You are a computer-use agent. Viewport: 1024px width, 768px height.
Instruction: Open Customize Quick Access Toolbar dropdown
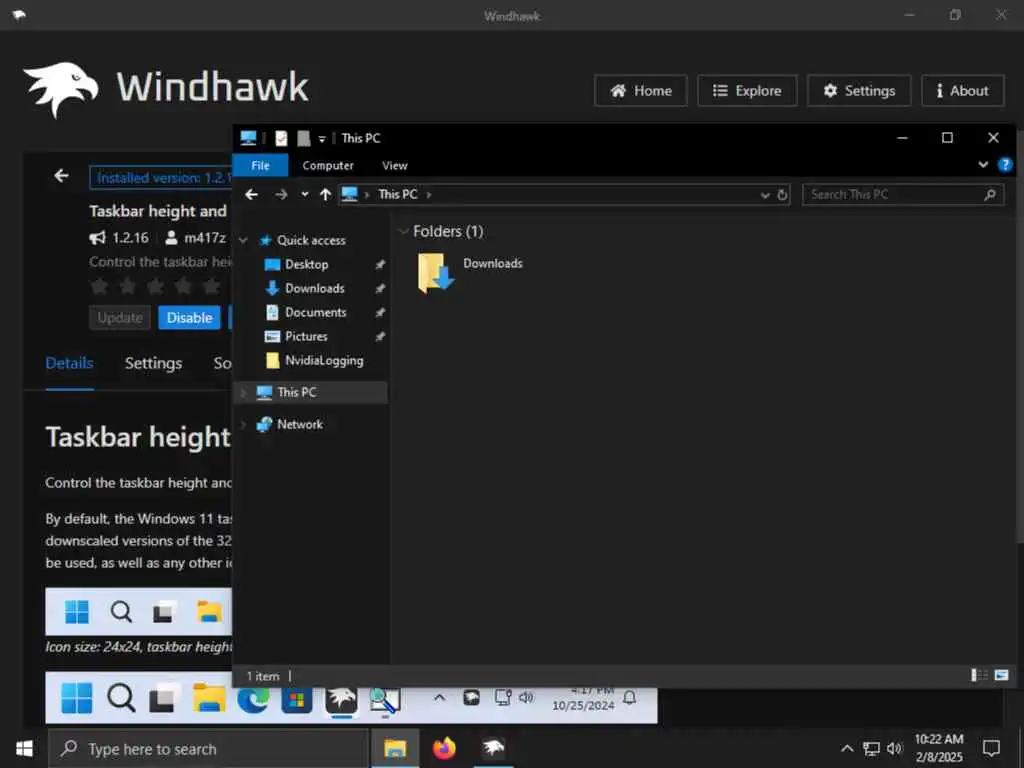(321, 138)
